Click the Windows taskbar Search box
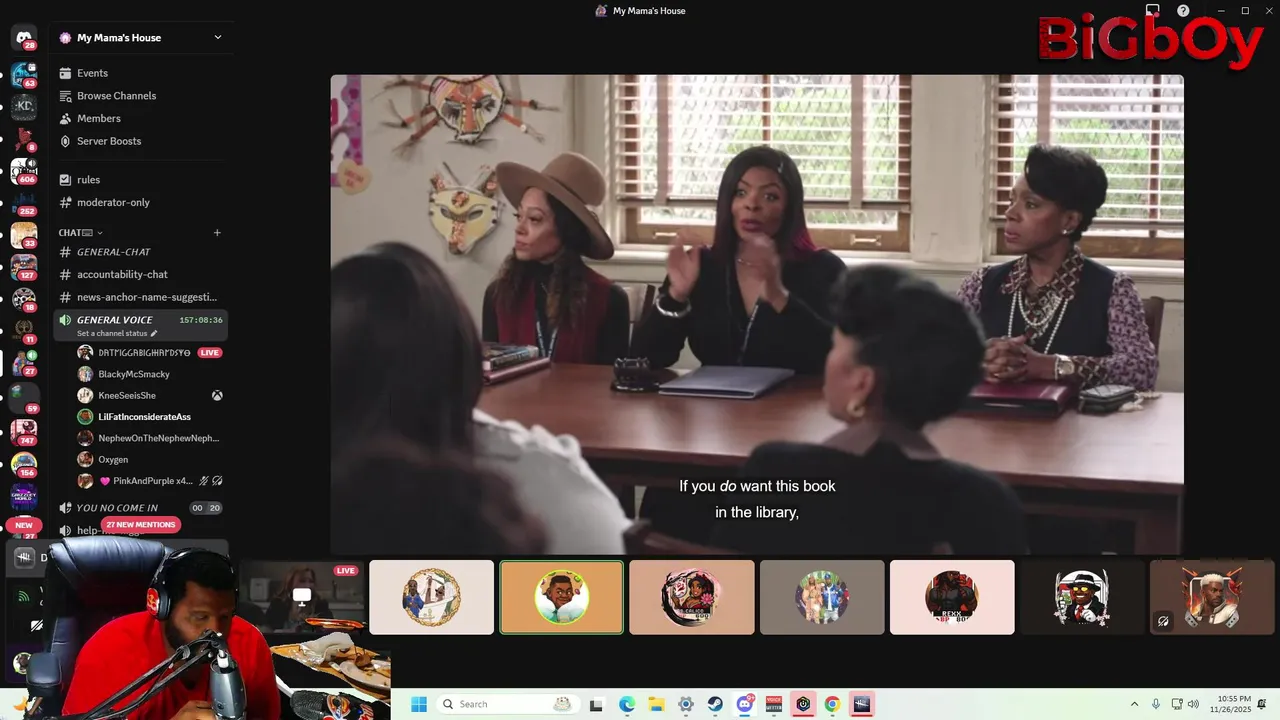The height and width of the screenshot is (720, 1280). pos(509,704)
